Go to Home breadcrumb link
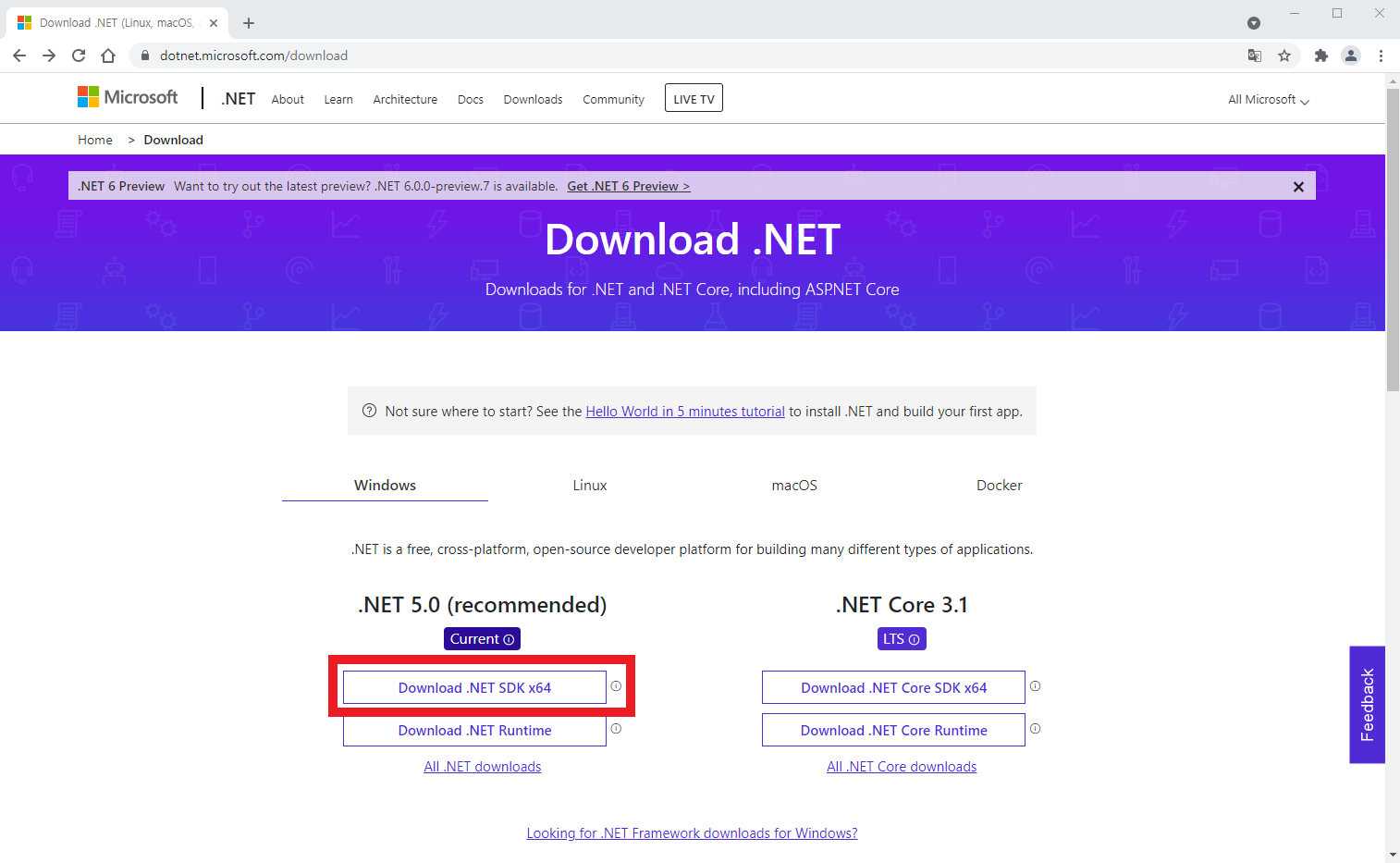Screen dimensions: 1400x863 point(95,140)
